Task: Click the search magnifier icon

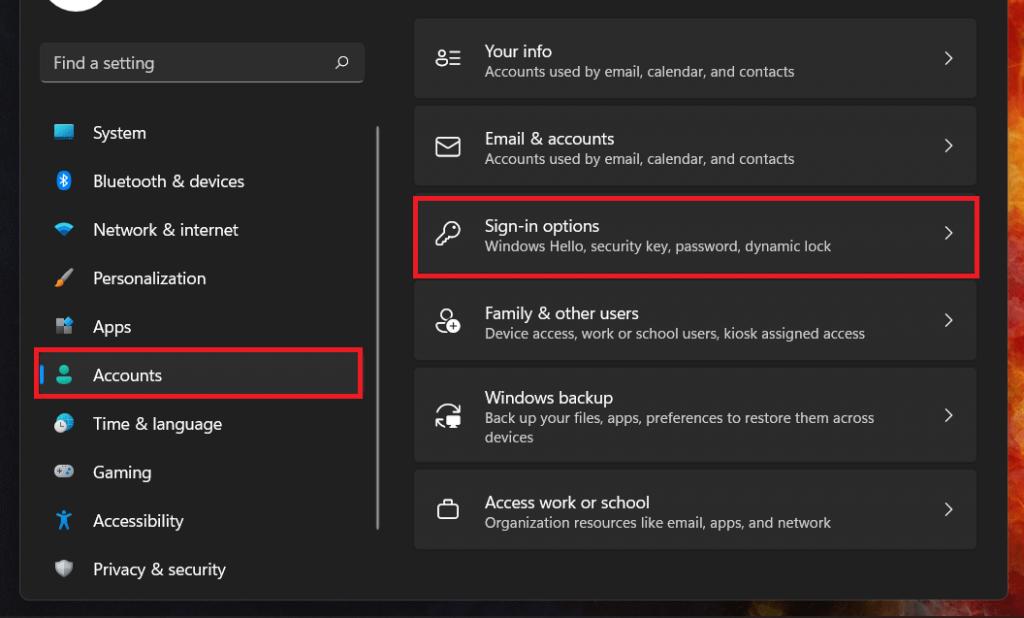Action: pyautogui.click(x=342, y=63)
